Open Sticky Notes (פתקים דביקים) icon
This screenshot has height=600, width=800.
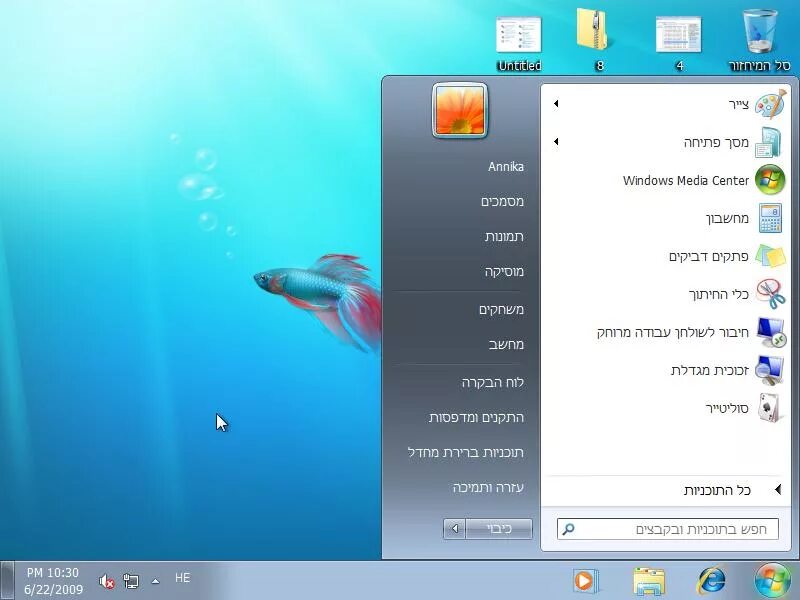[770, 256]
